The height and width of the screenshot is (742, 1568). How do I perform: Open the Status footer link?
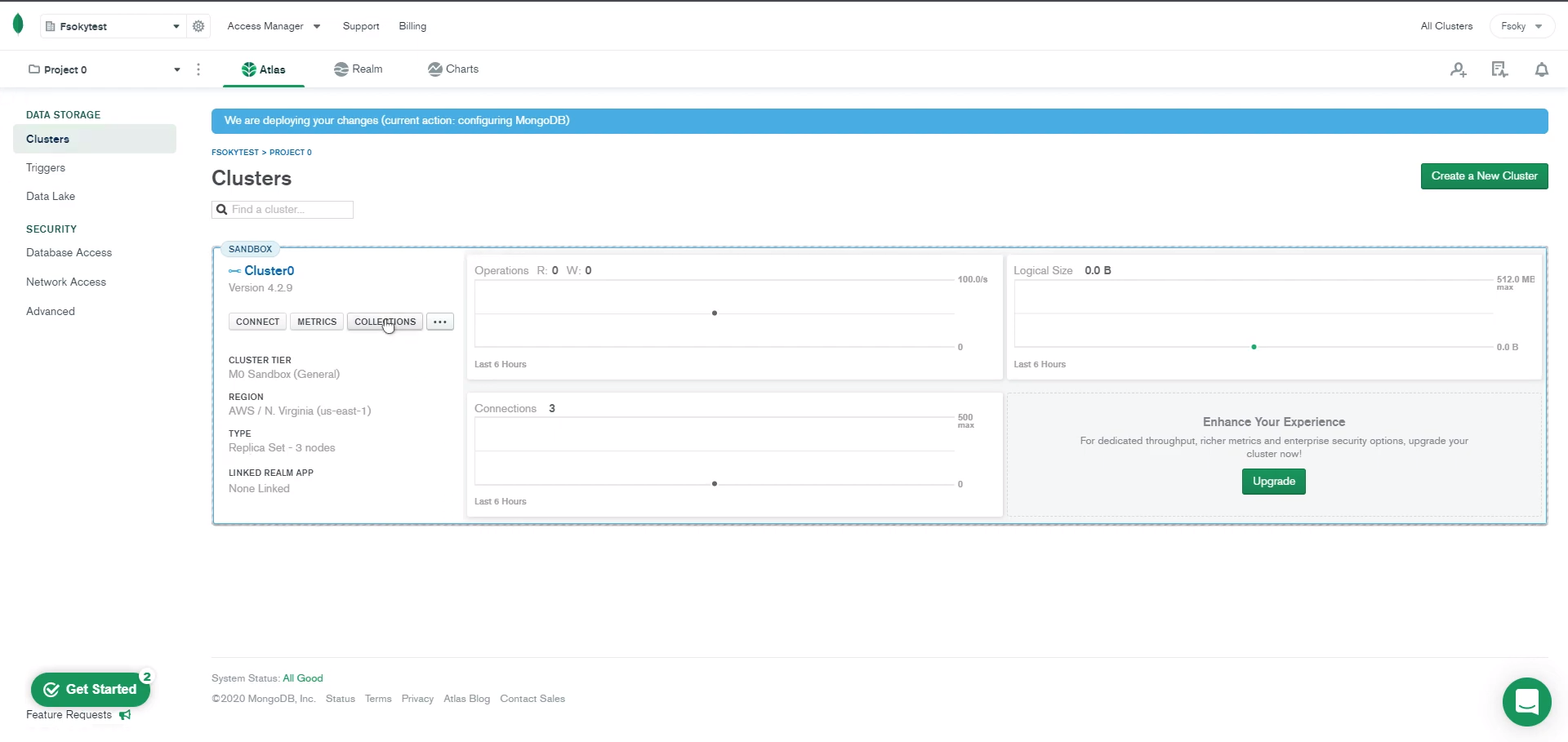pos(341,699)
